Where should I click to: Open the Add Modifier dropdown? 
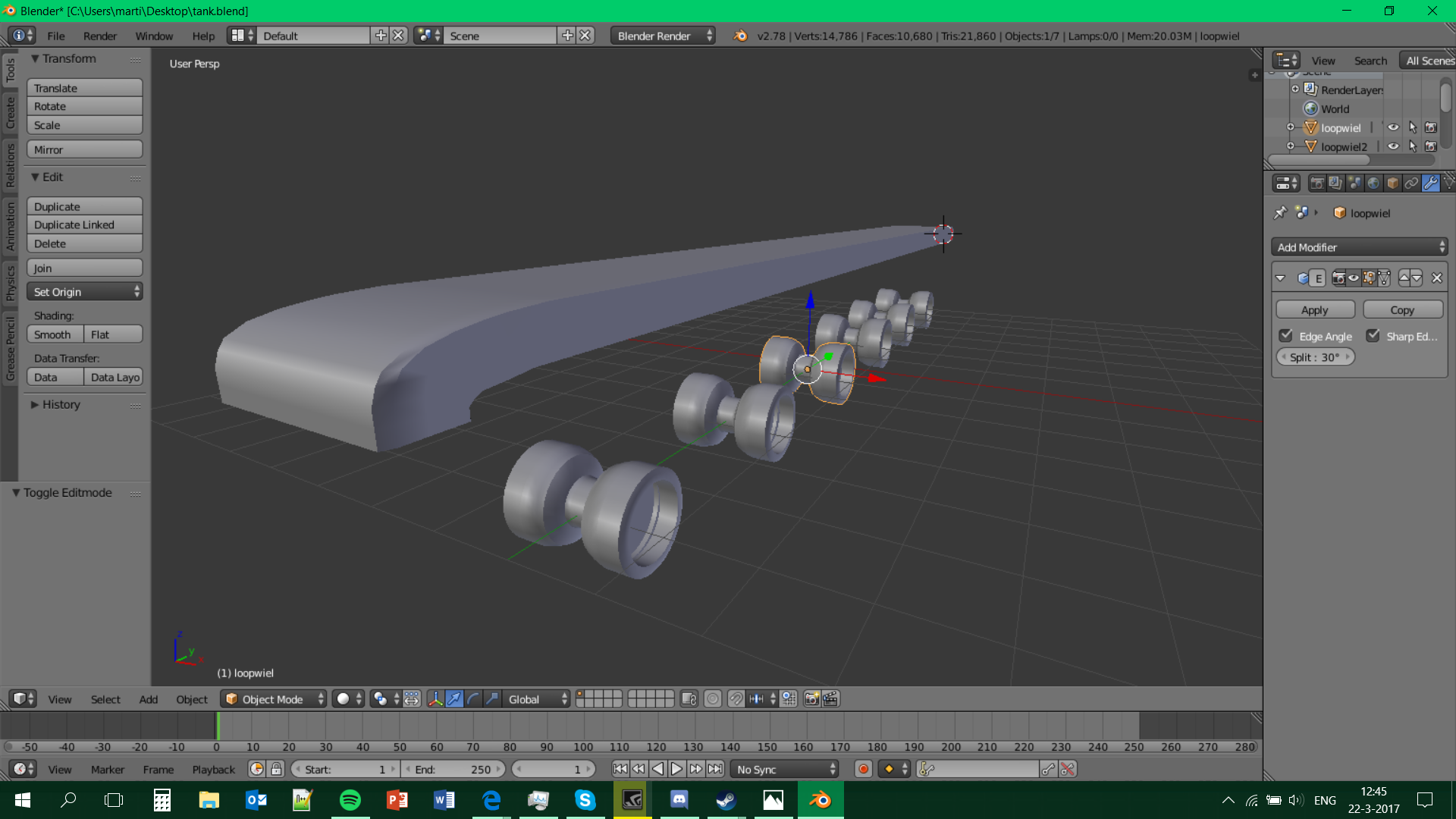pyautogui.click(x=1359, y=247)
